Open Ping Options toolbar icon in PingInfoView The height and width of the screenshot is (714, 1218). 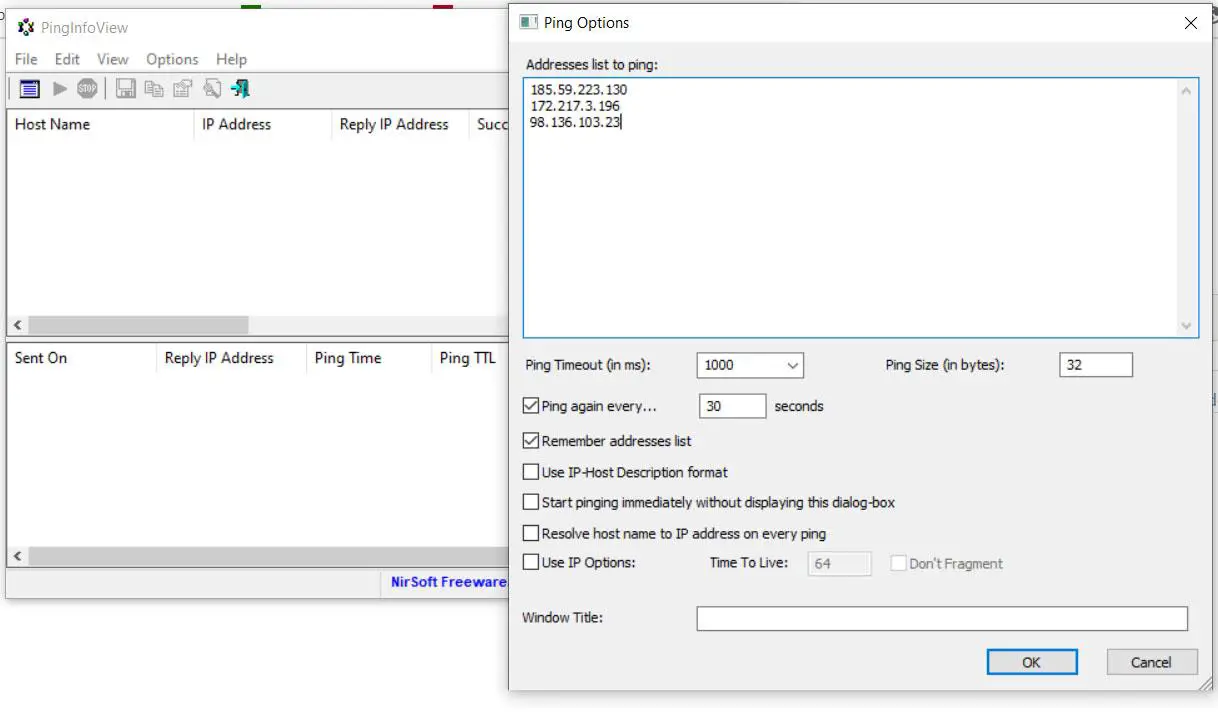click(x=29, y=89)
